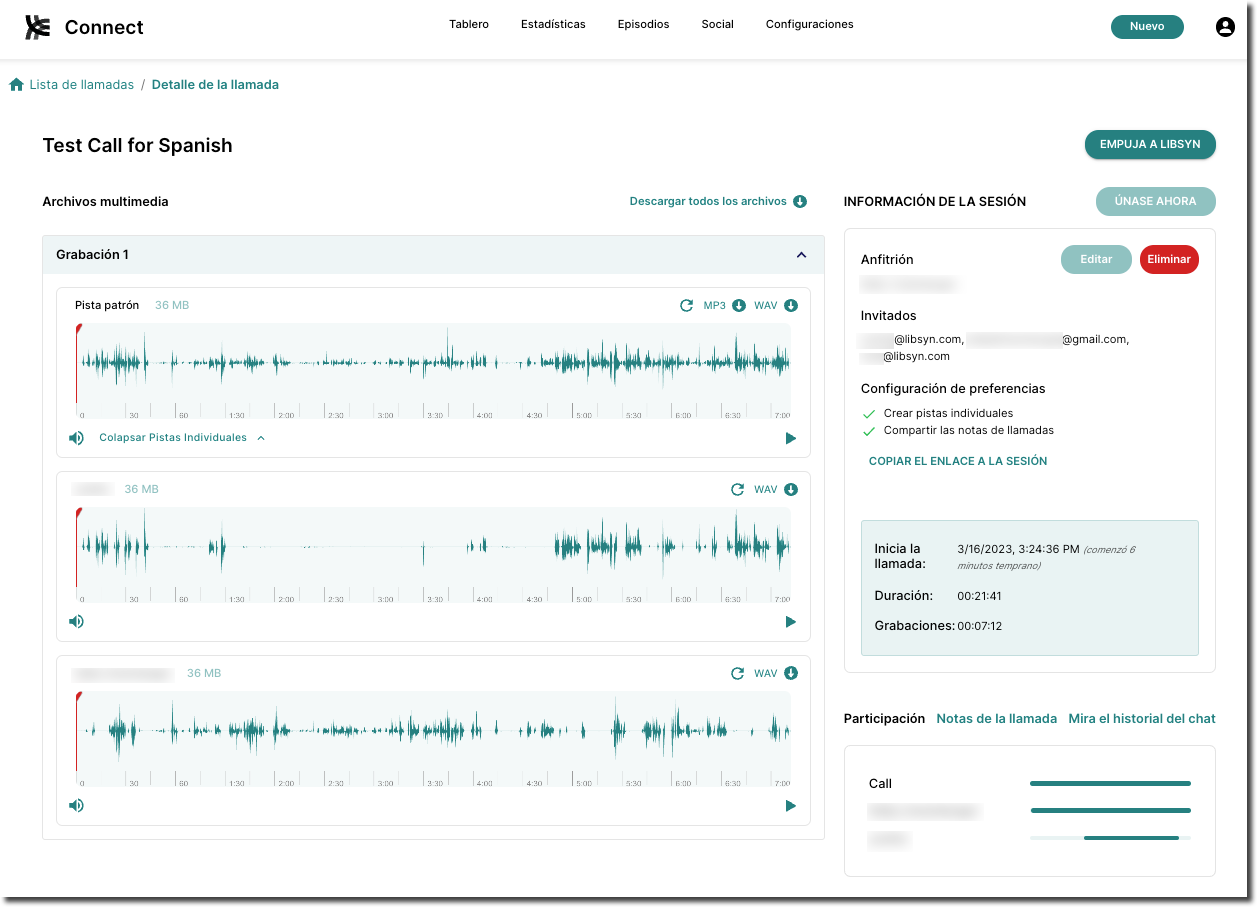This screenshot has height=907, width=1257.
Task: Click refresh icon on third track
Action: tap(737, 673)
